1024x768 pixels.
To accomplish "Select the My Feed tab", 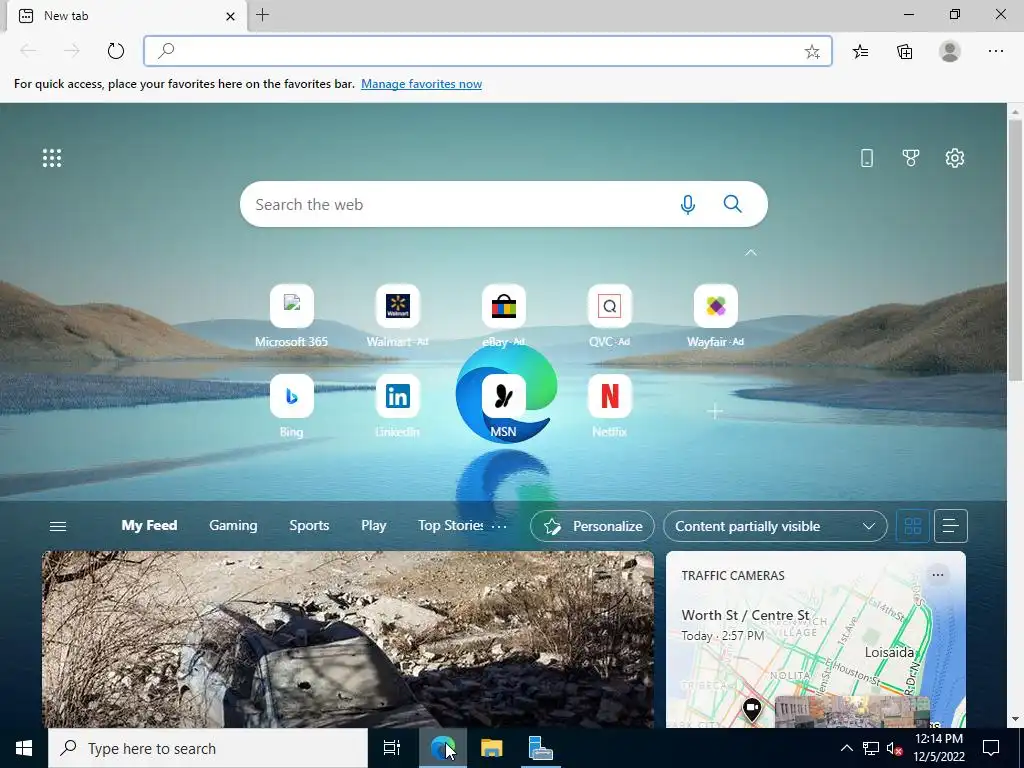I will click(149, 526).
